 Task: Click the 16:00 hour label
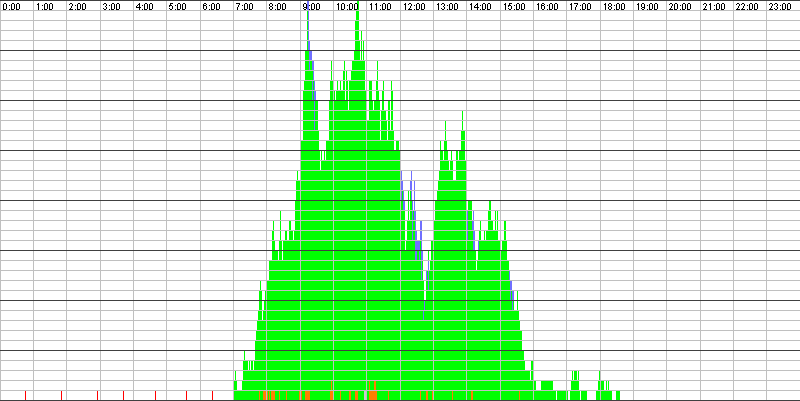546,7
